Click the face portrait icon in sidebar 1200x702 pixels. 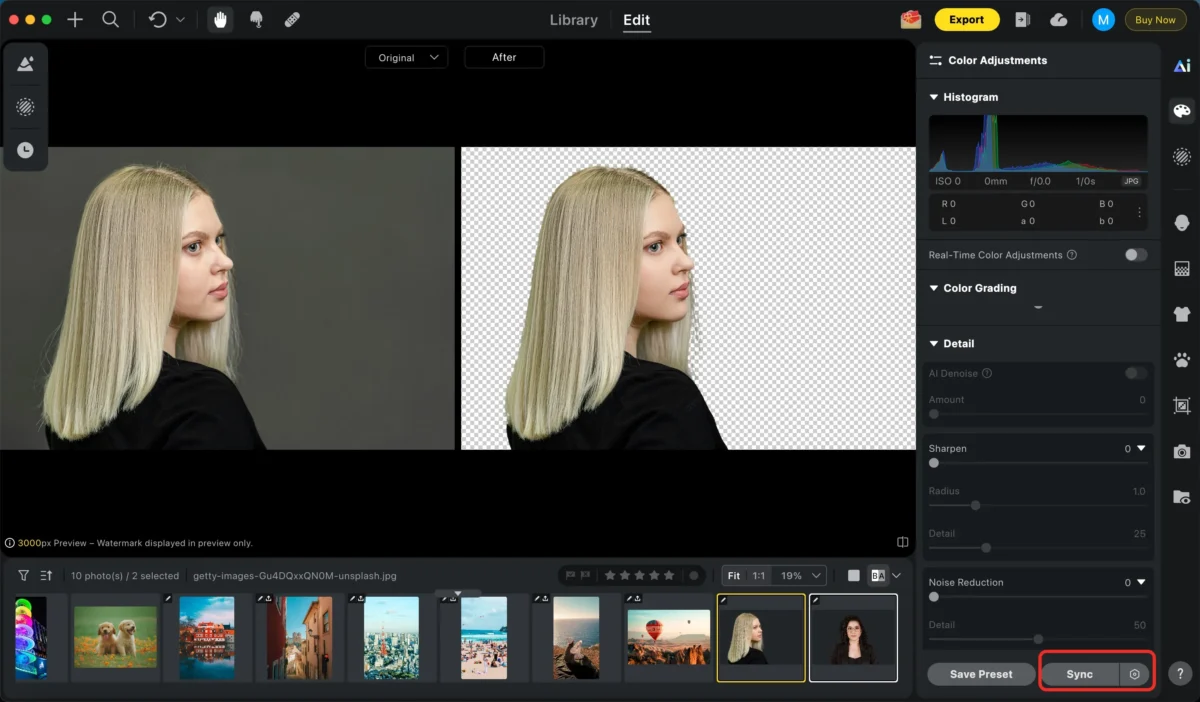click(x=1182, y=222)
